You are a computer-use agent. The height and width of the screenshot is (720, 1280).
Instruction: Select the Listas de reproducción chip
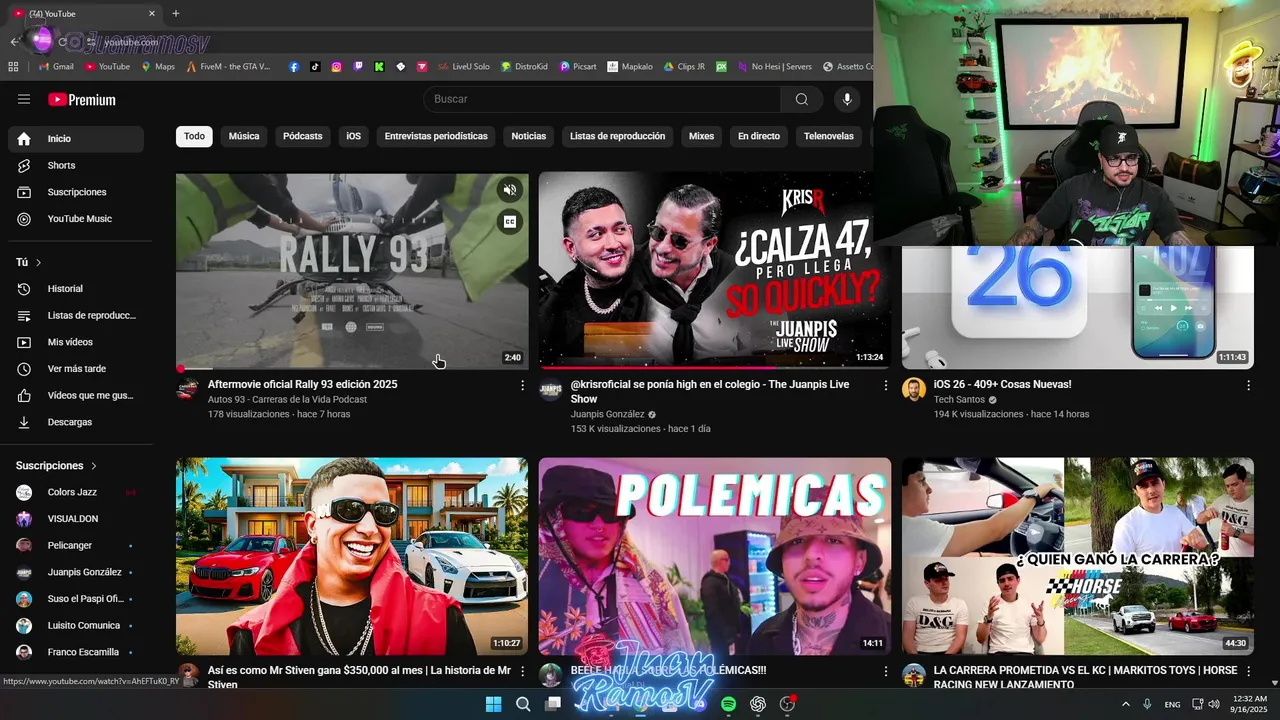(618, 136)
